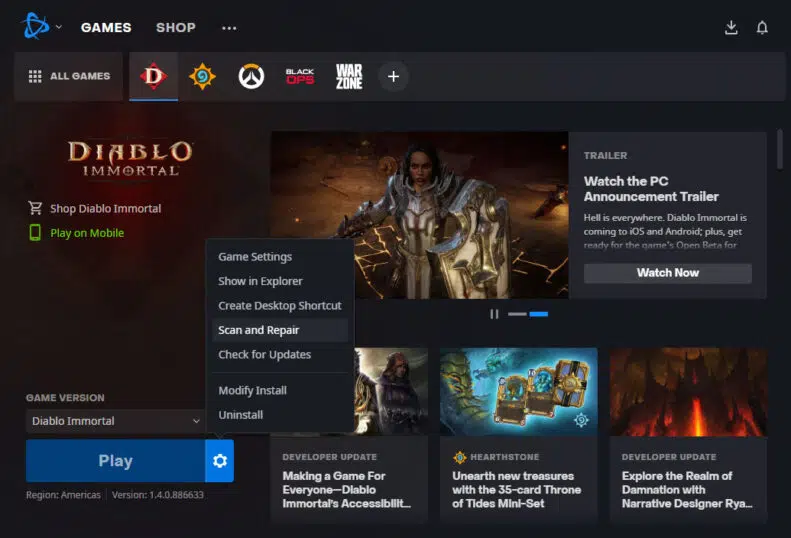Screen dimensions: 791x538
Task: Open the notifications bell
Action: 762,28
